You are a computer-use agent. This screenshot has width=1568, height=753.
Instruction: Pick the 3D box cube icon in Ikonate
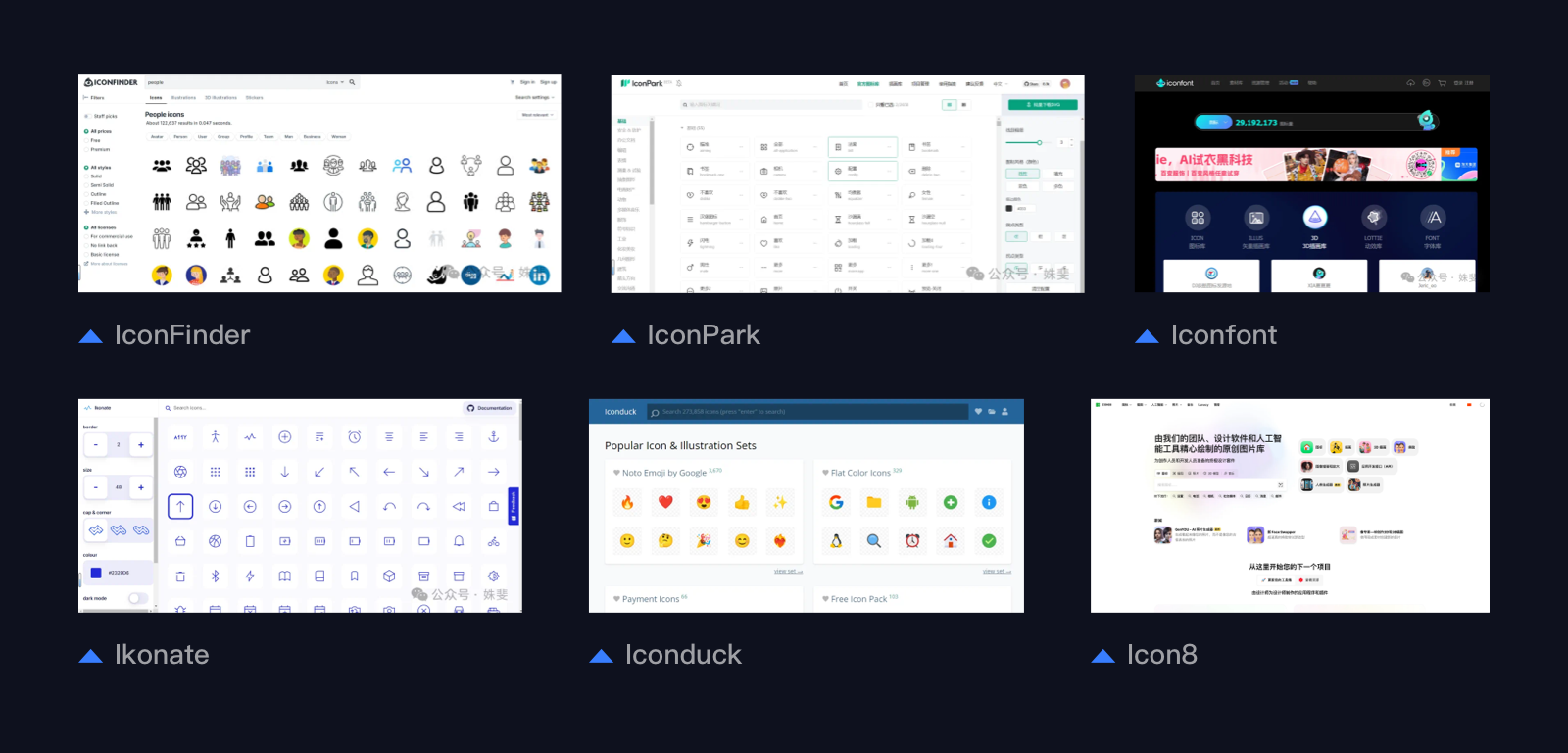pos(389,576)
